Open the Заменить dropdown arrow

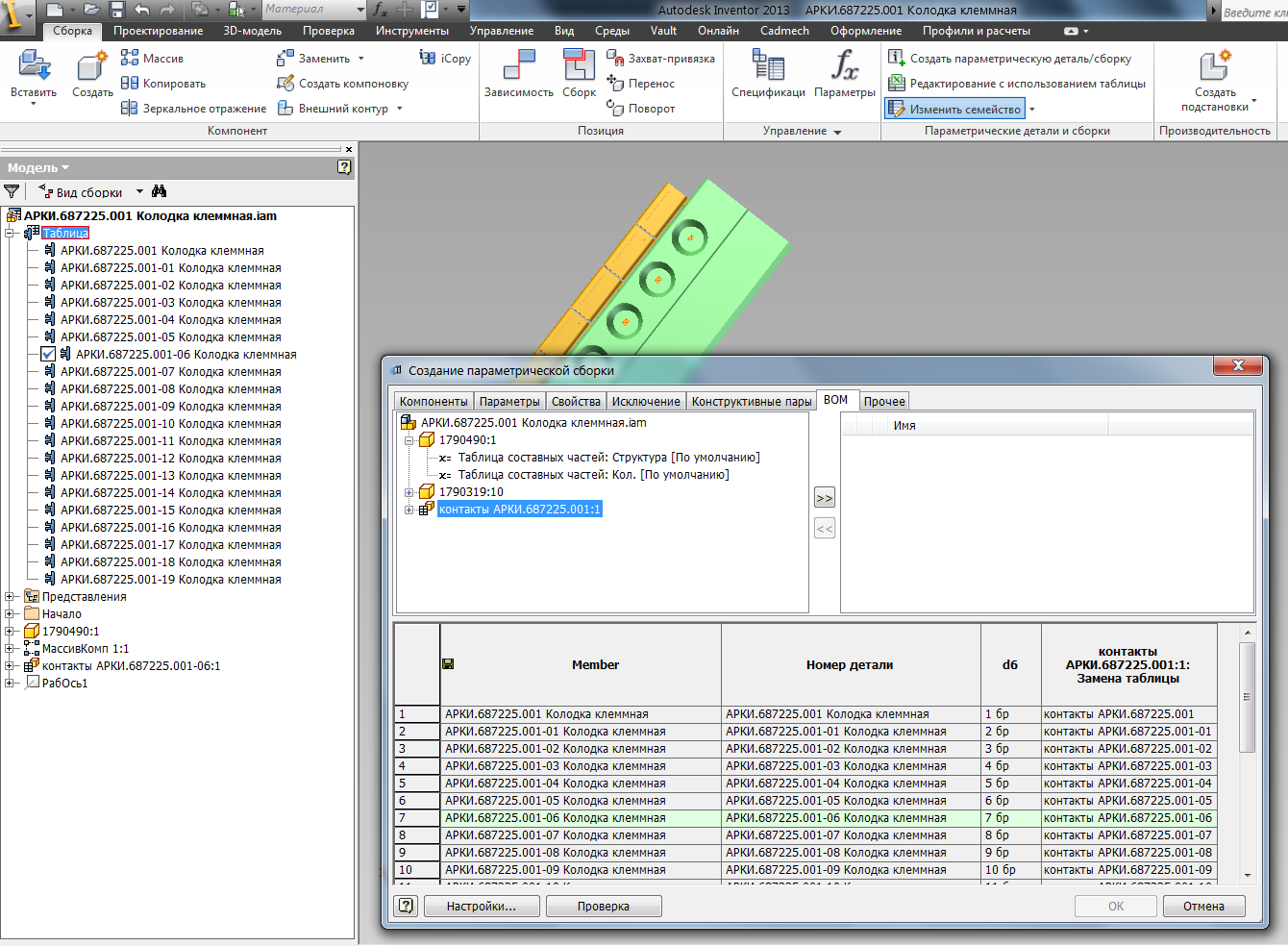361,59
